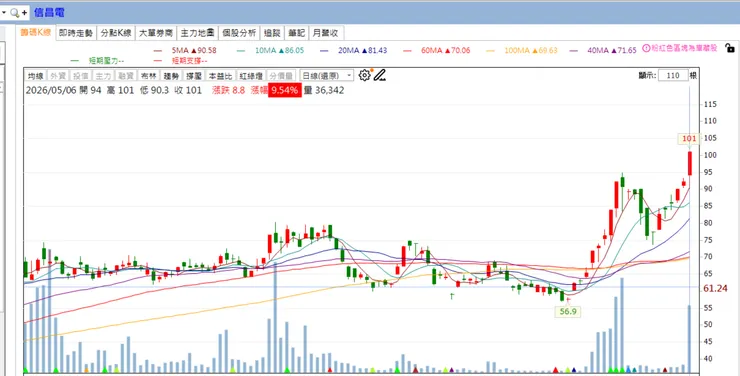Open the 大單券商 tab
Image resolution: width=740 pixels, height=376 pixels.
(156, 33)
